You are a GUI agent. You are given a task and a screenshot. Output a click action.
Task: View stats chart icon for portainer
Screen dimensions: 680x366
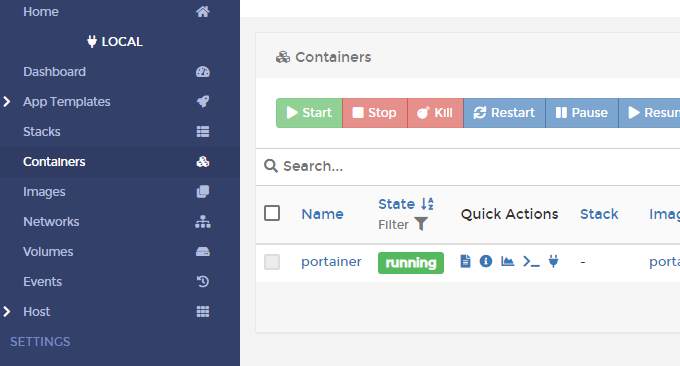pyautogui.click(x=507, y=261)
